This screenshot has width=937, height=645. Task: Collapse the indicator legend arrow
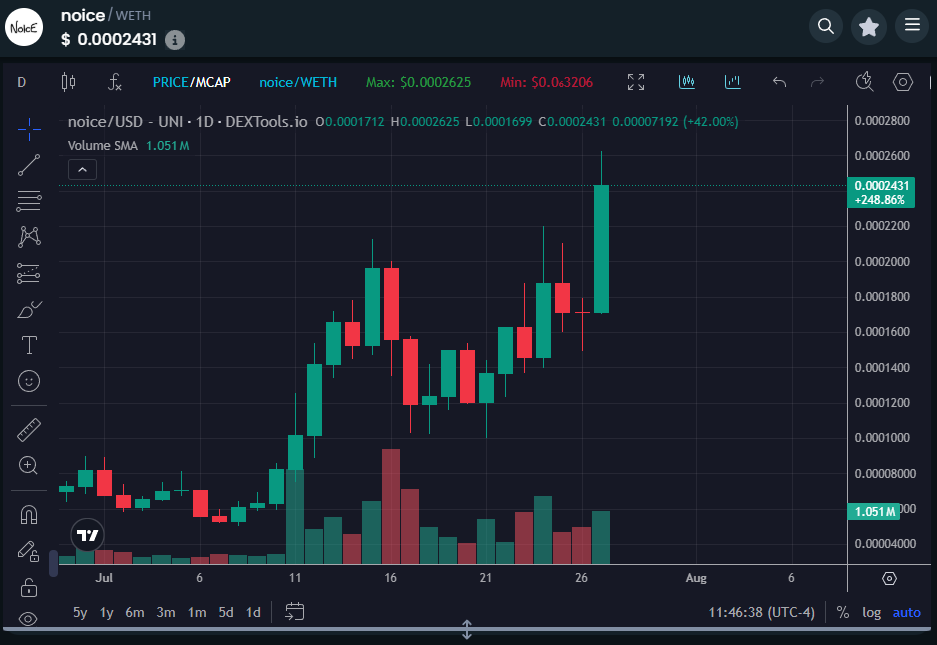click(82, 170)
